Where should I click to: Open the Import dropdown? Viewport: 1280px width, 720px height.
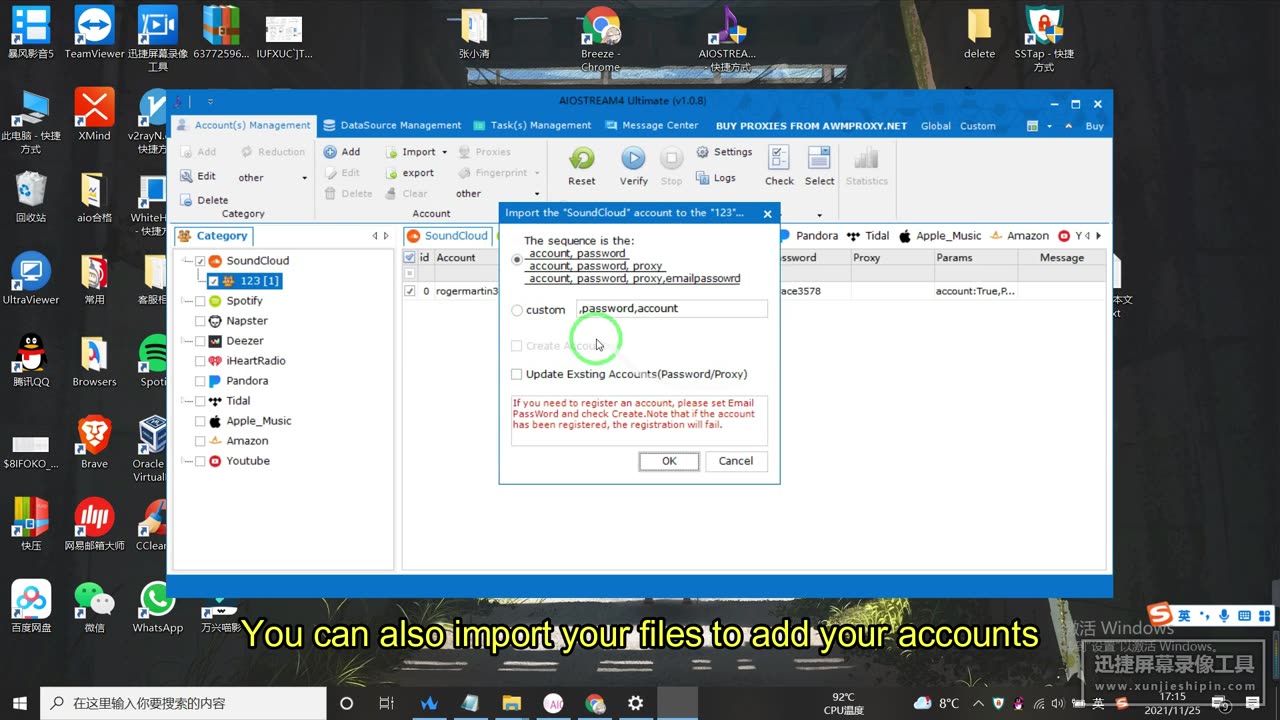coord(417,152)
